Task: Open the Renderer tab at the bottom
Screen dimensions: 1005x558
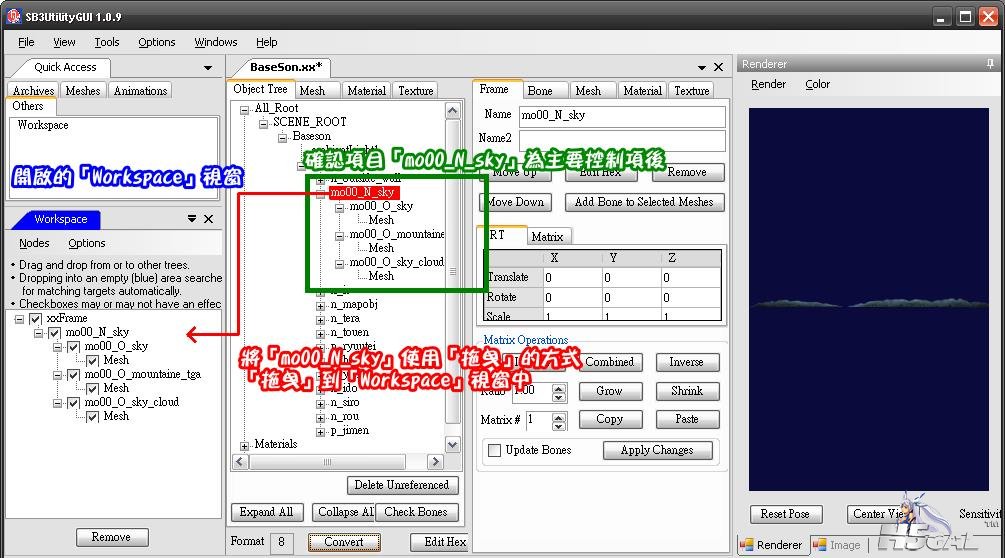Action: (771, 545)
